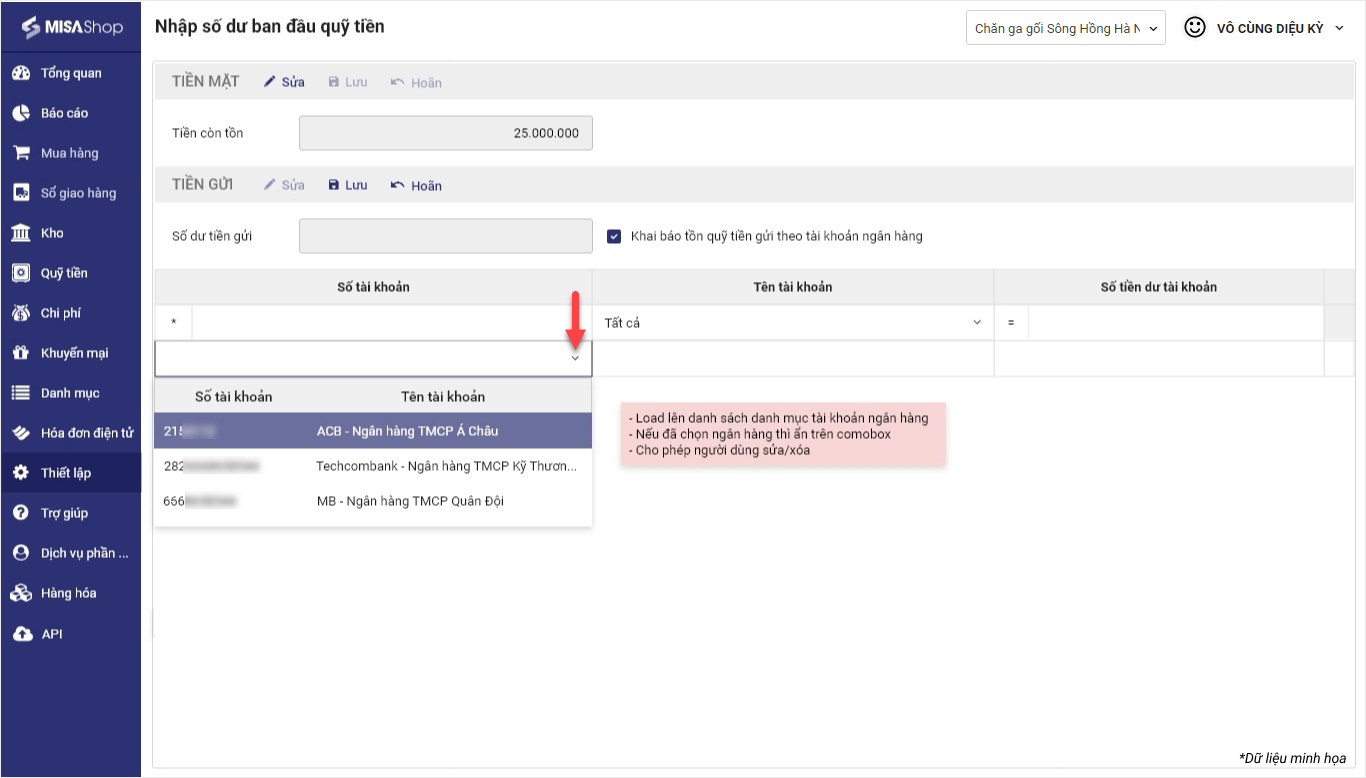Click Sửa button in Tiền mặt section
This screenshot has width=1366, height=778.
284,82
